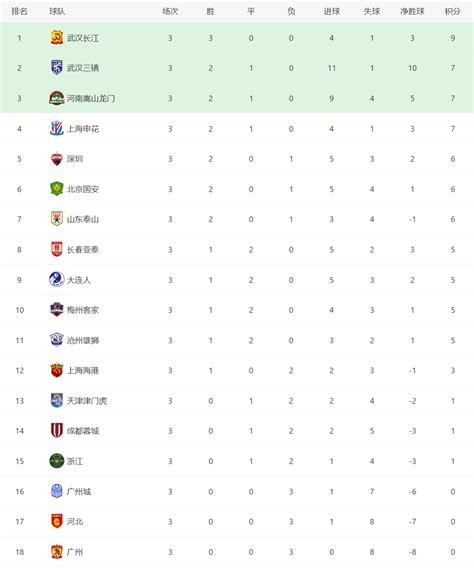474x578 pixels.
Task: Select the 浙江 green circular logo
Action: tap(57, 461)
